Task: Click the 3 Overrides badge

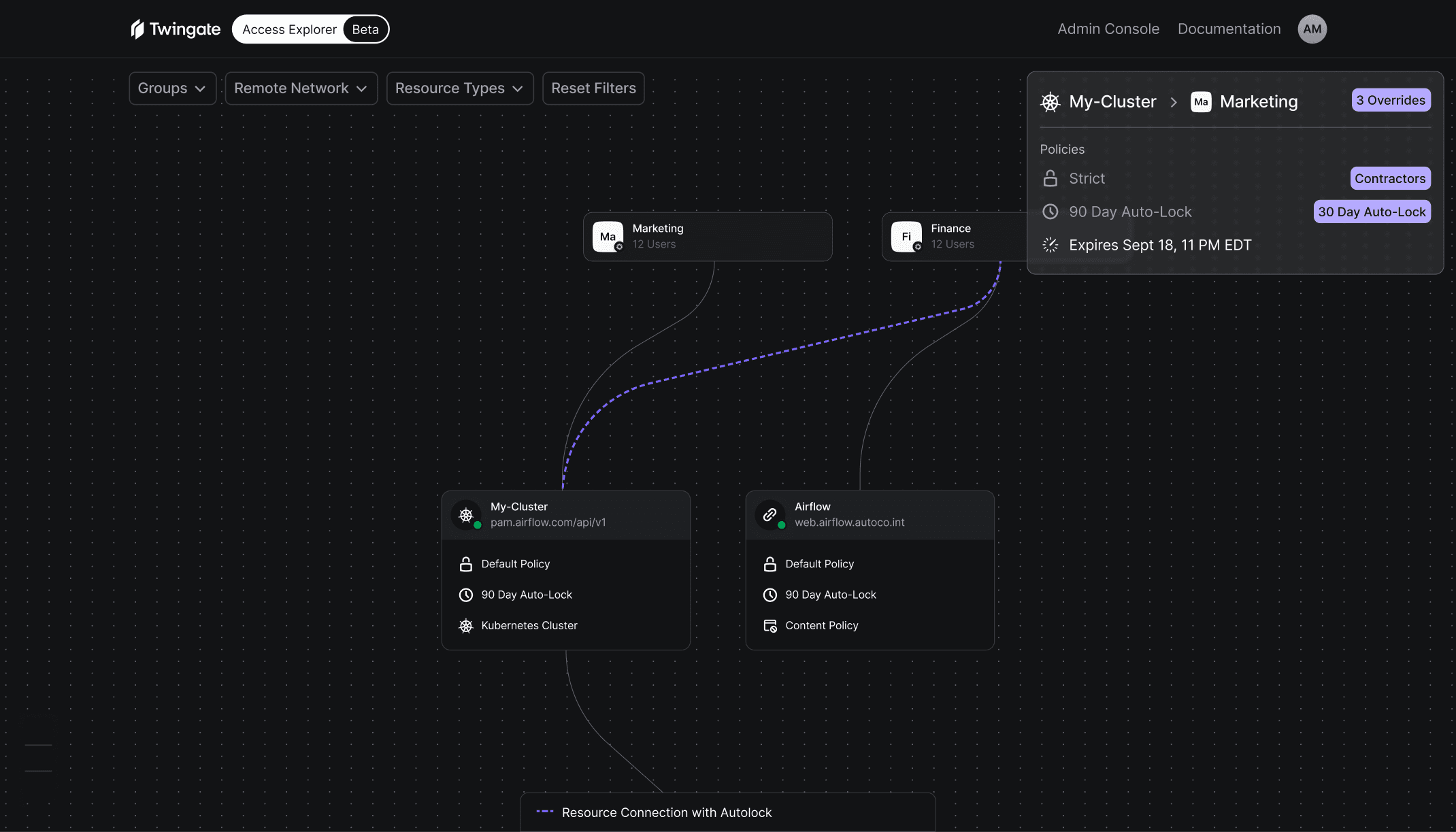Action: point(1391,100)
